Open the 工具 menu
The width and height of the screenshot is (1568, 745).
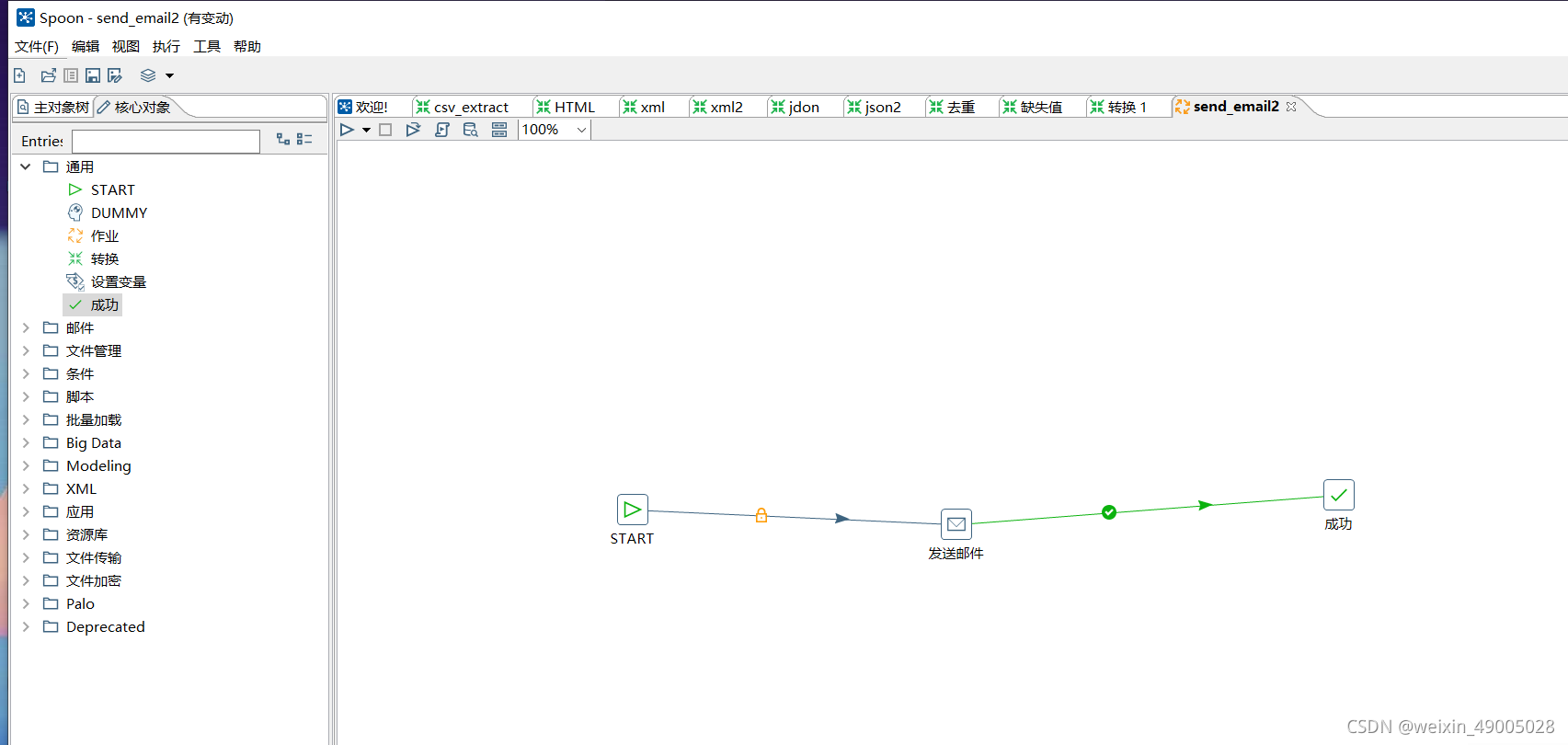point(207,46)
